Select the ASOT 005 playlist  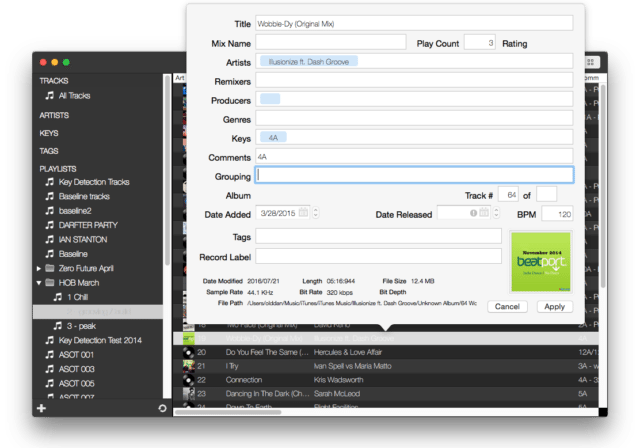76,384
